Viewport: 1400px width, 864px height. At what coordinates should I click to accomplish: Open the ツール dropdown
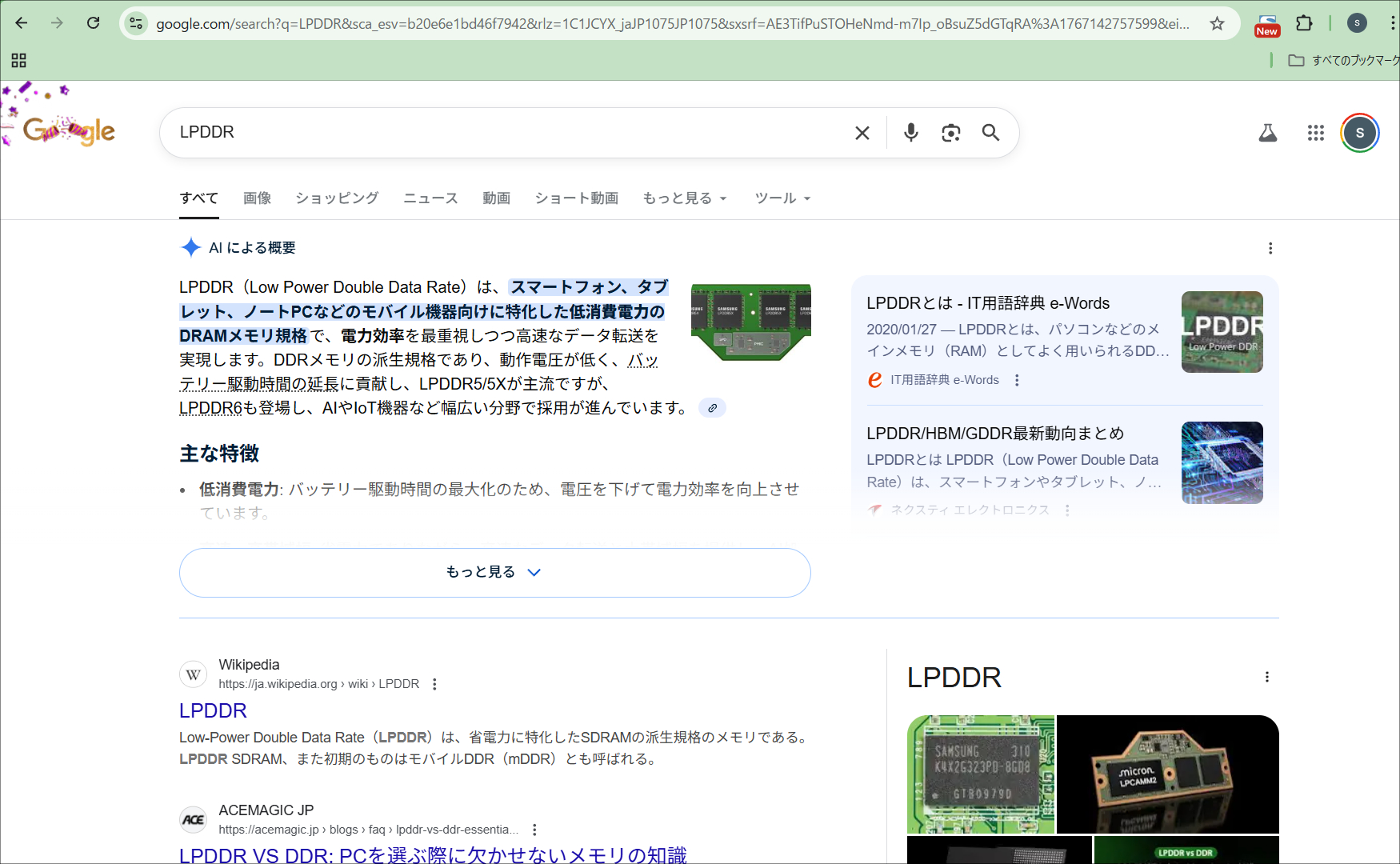pyautogui.click(x=782, y=198)
